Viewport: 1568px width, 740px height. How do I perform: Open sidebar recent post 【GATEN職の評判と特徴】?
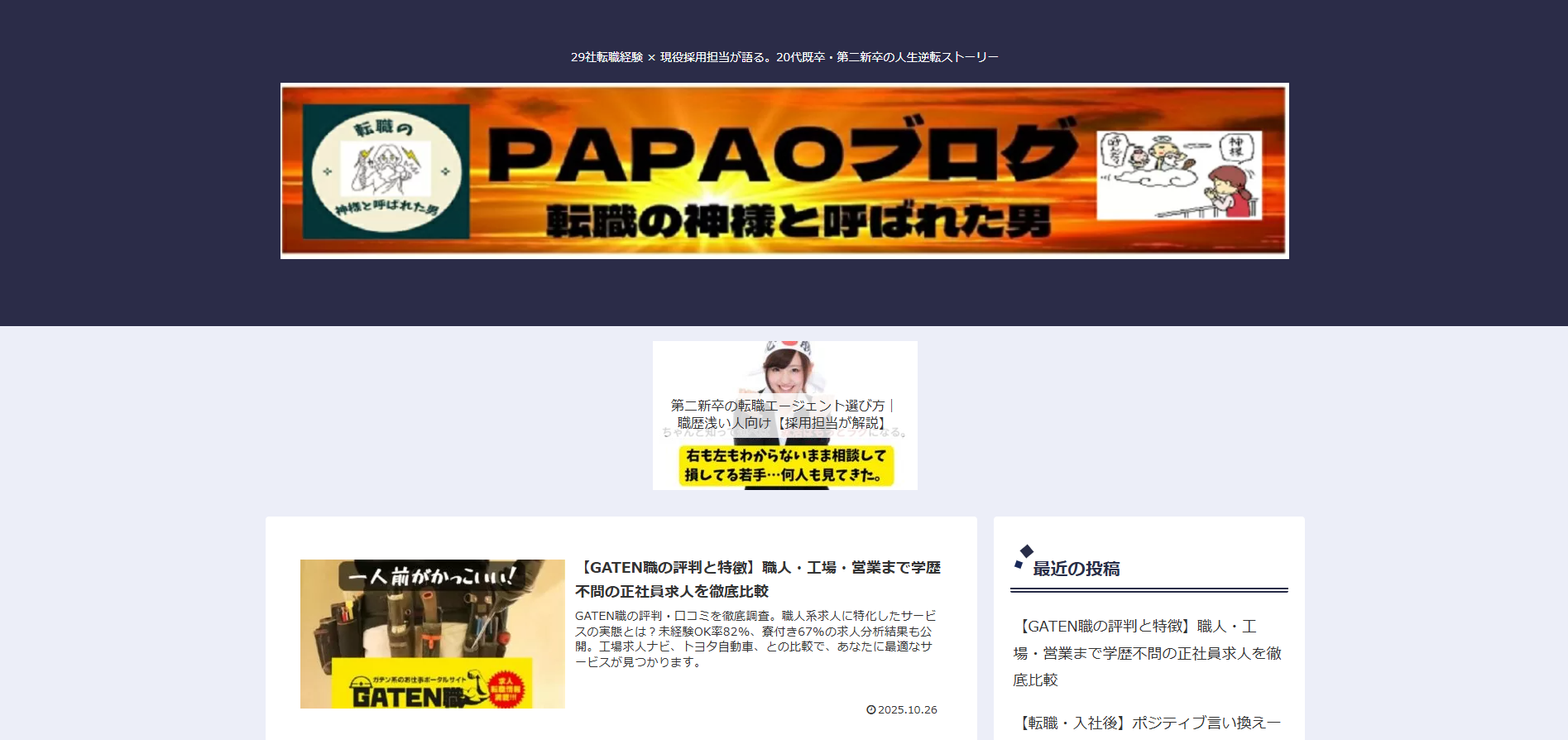click(1148, 653)
